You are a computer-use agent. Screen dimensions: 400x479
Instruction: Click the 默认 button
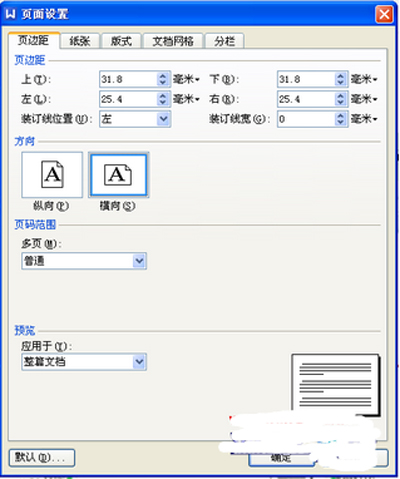42,458
